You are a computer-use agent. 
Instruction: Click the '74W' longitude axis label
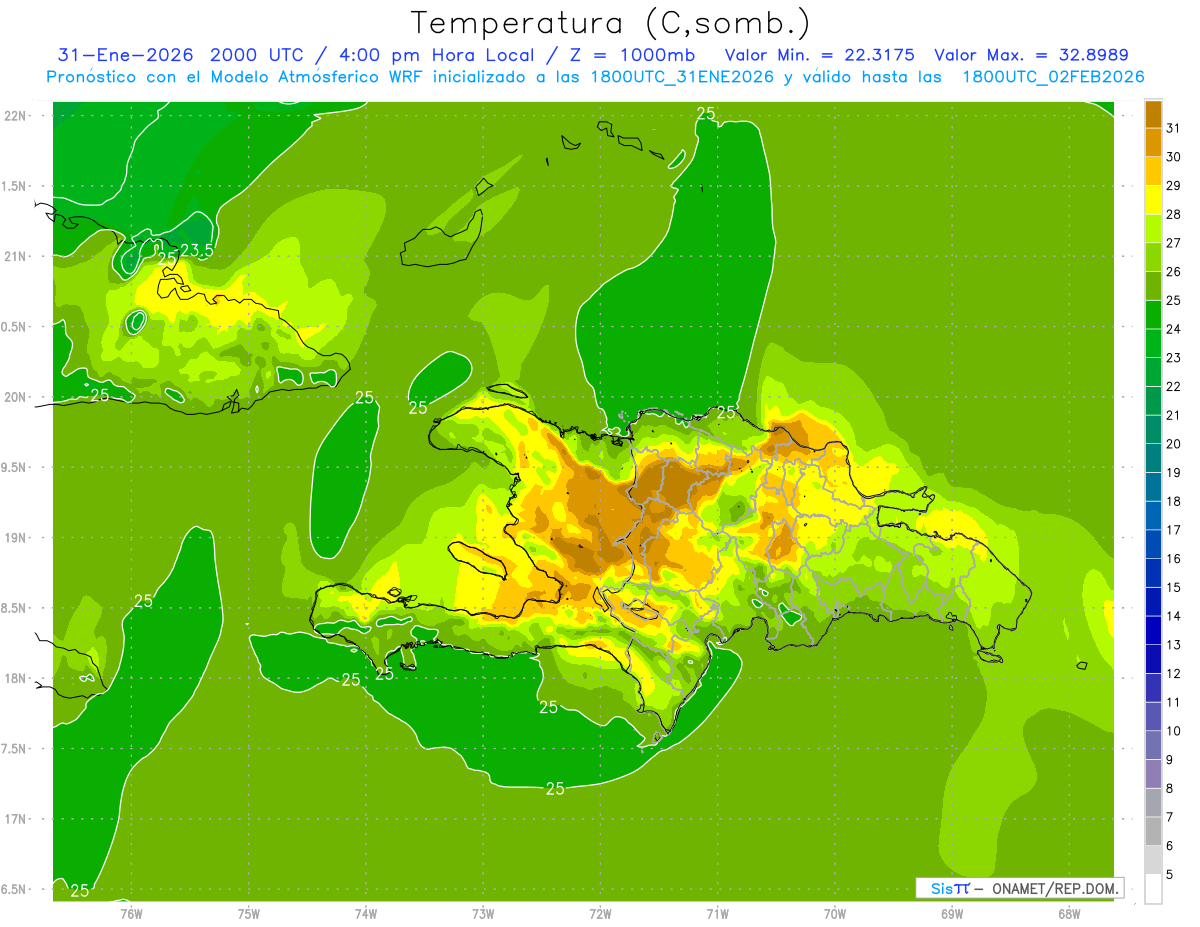click(365, 913)
